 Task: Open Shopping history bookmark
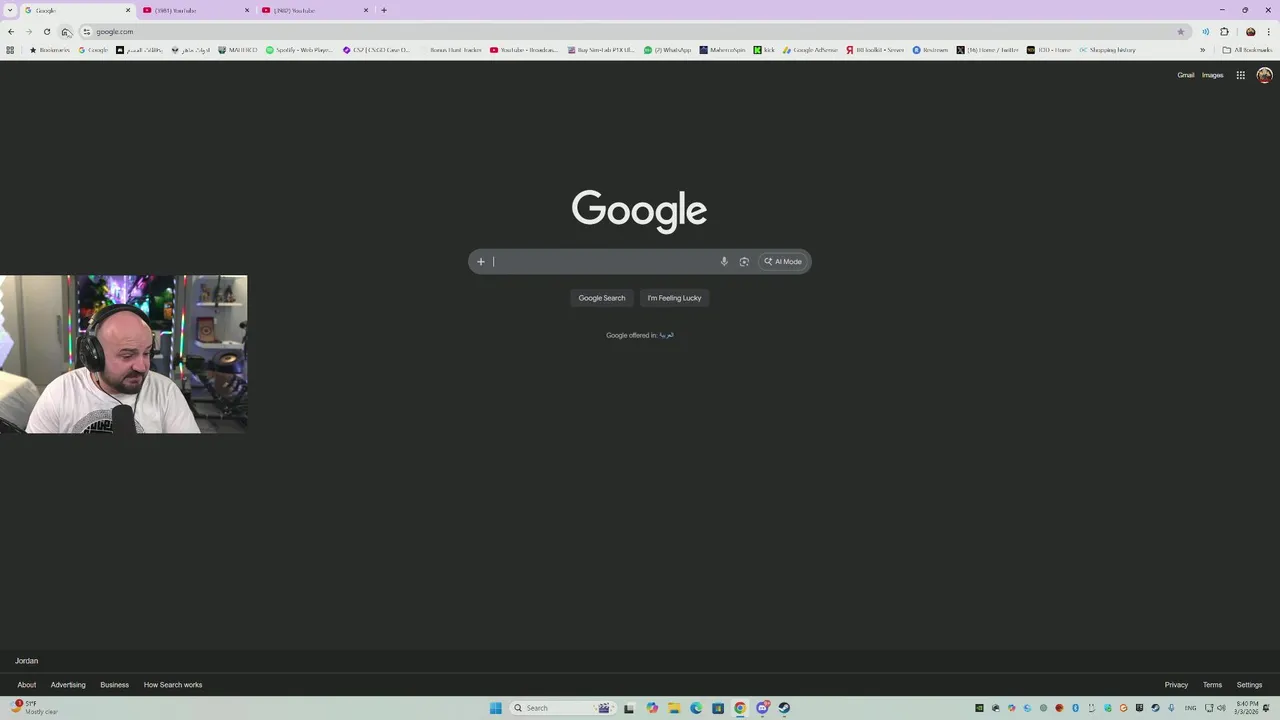coord(1107,50)
